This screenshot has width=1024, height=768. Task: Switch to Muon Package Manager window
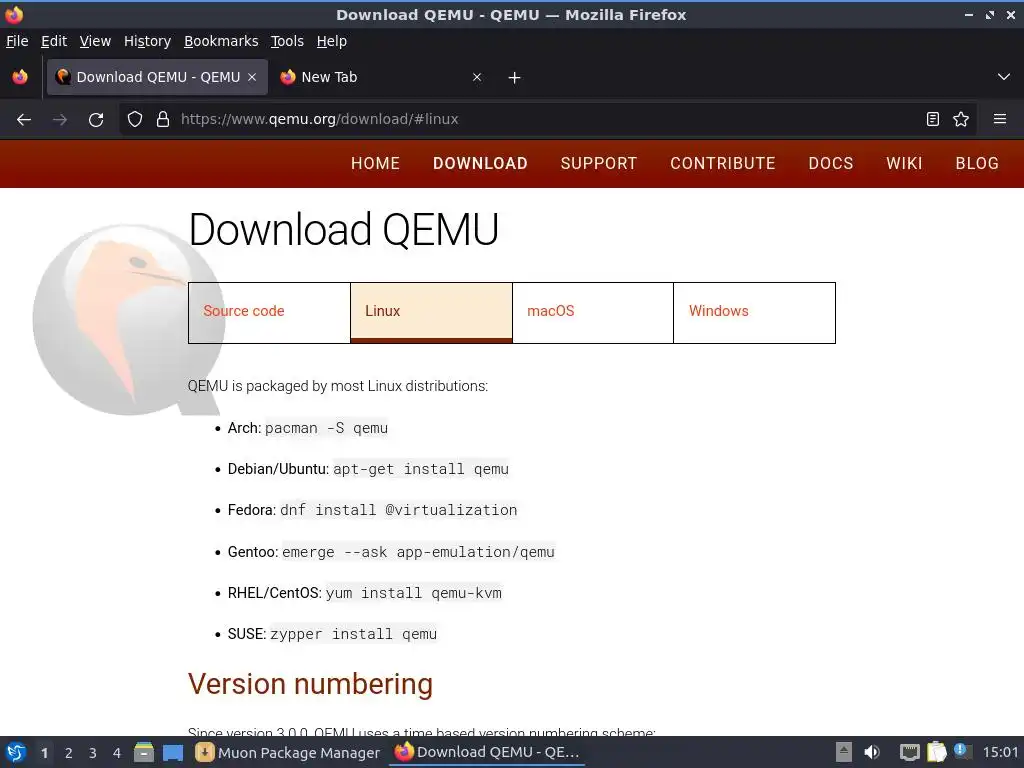(x=288, y=753)
